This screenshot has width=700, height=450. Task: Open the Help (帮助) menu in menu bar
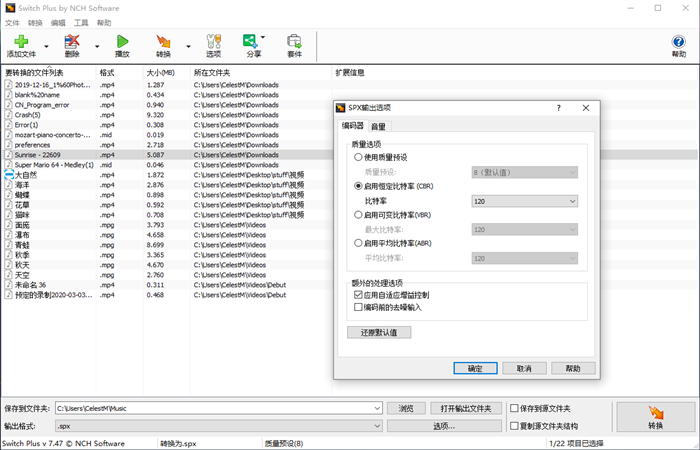click(104, 23)
